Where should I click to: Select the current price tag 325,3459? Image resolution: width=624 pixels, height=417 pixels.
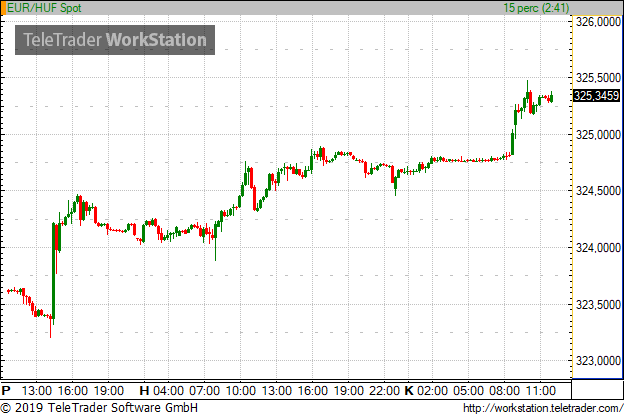(597, 95)
